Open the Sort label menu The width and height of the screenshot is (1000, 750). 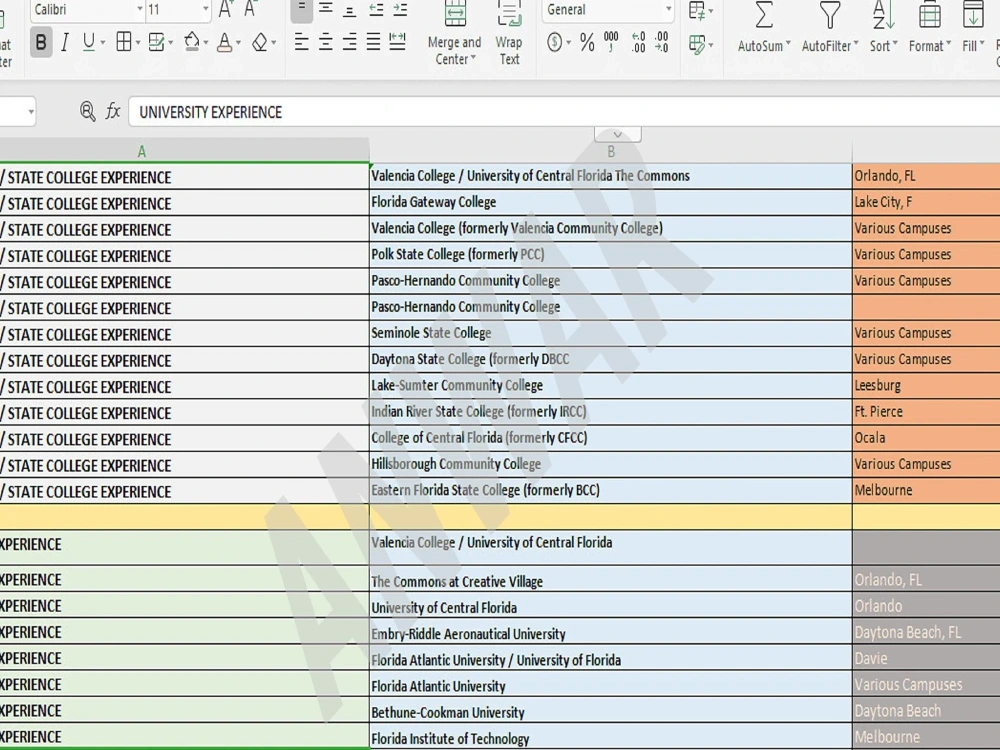pos(883,46)
